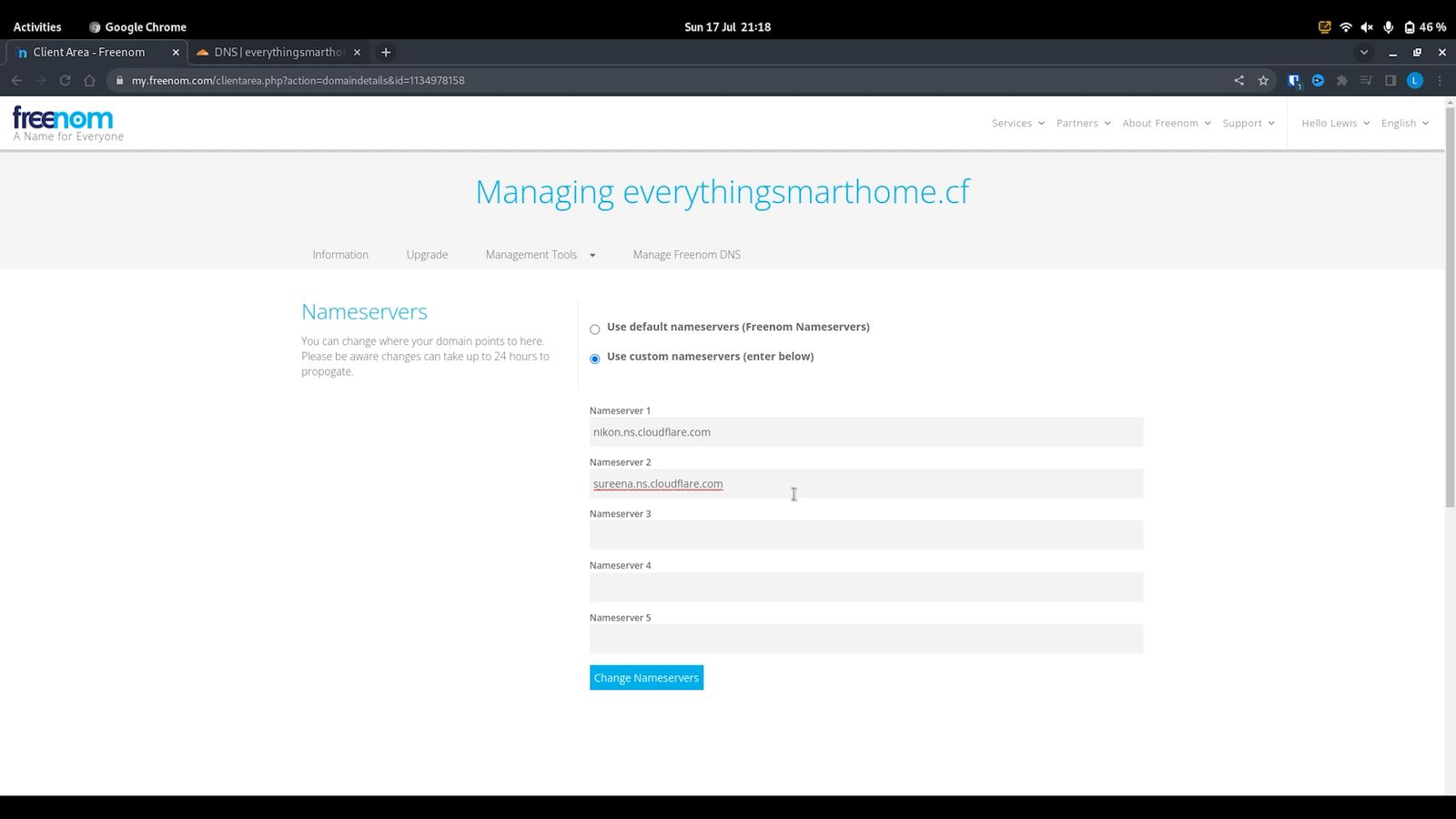1456x819 pixels.
Task: Open the Lewis profile avatar icon
Action: (x=1414, y=80)
